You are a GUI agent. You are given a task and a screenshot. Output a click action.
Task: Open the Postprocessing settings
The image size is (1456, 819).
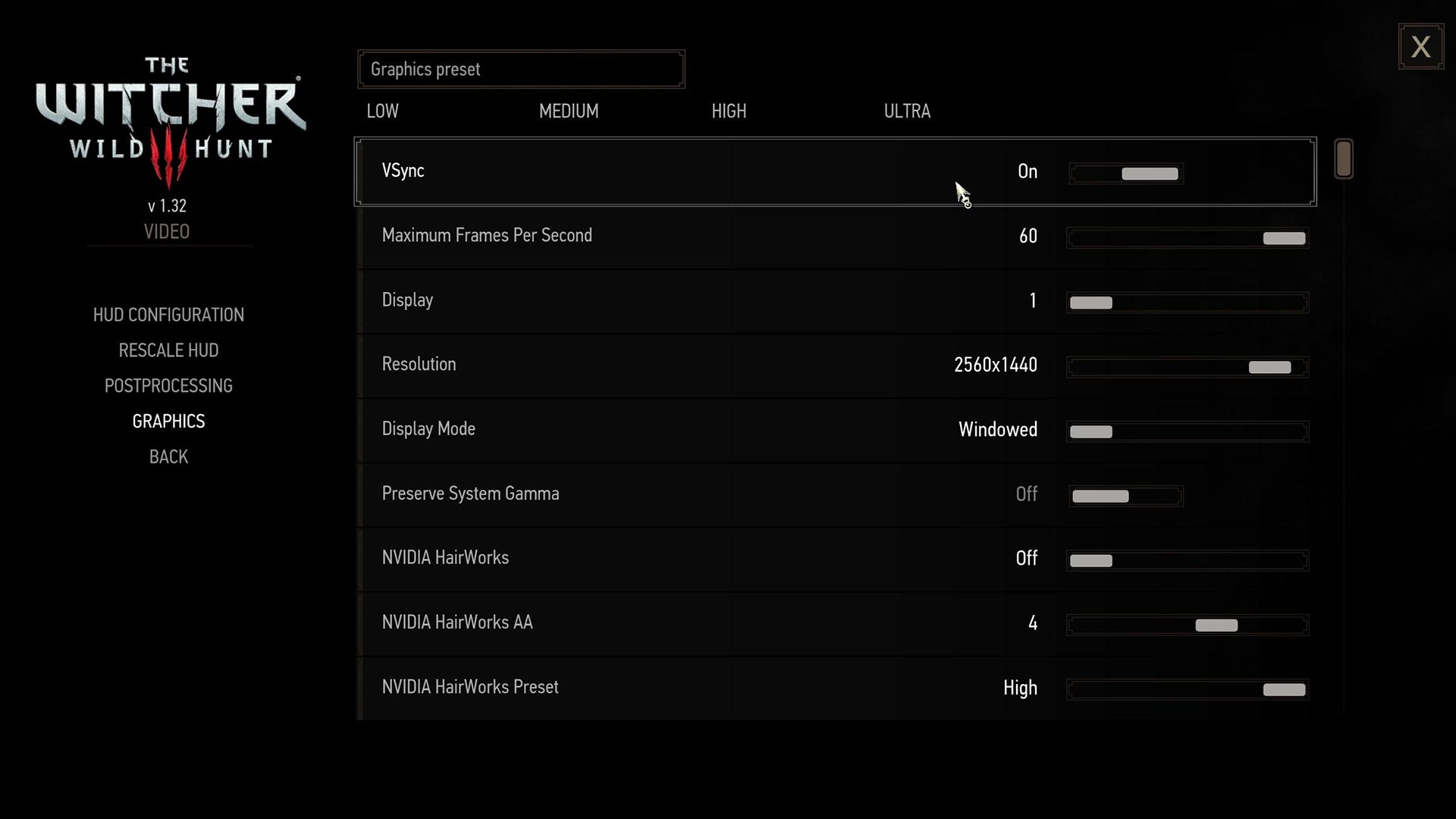(x=168, y=386)
